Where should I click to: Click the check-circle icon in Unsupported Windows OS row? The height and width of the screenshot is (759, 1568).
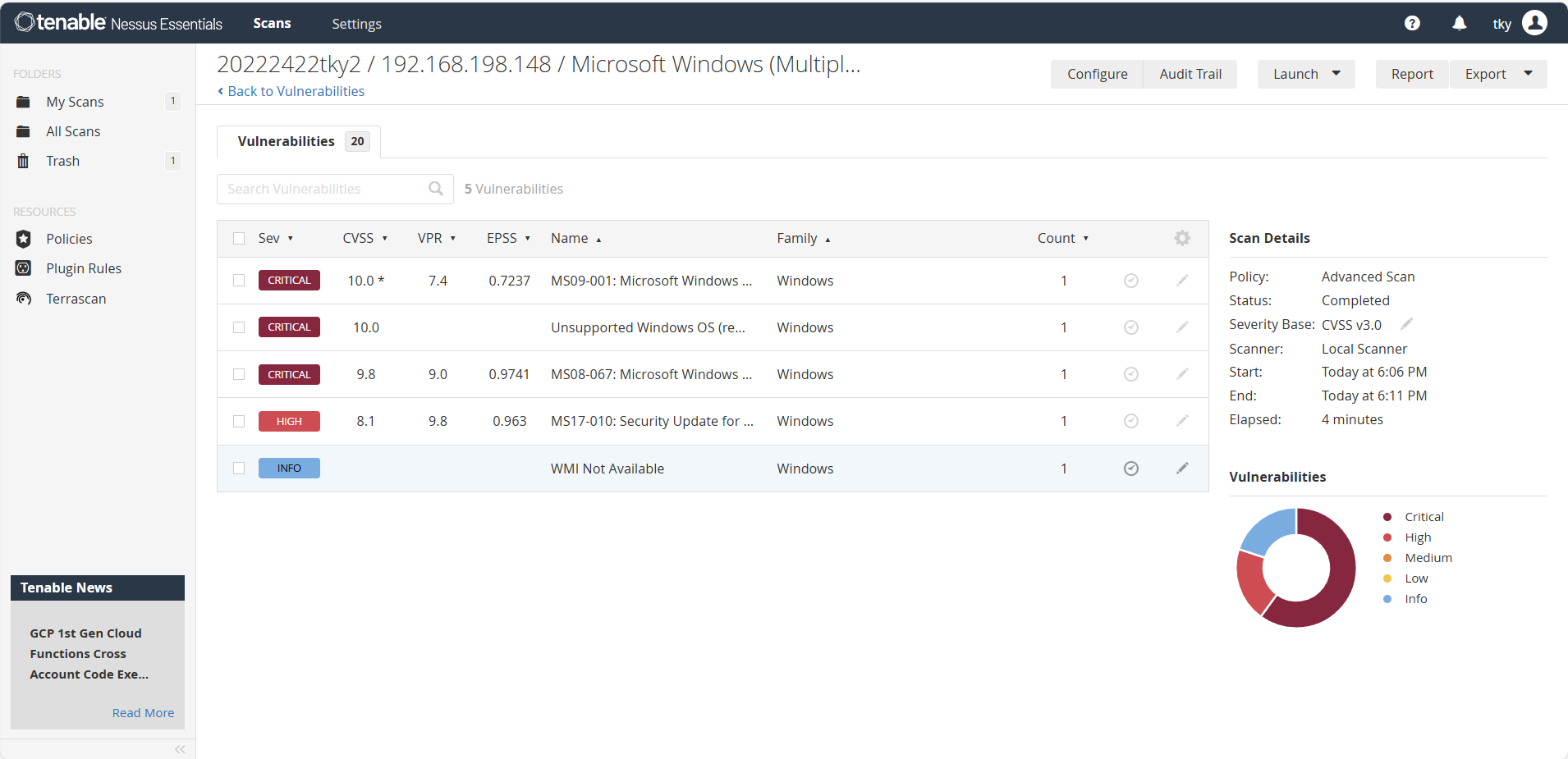(1131, 327)
